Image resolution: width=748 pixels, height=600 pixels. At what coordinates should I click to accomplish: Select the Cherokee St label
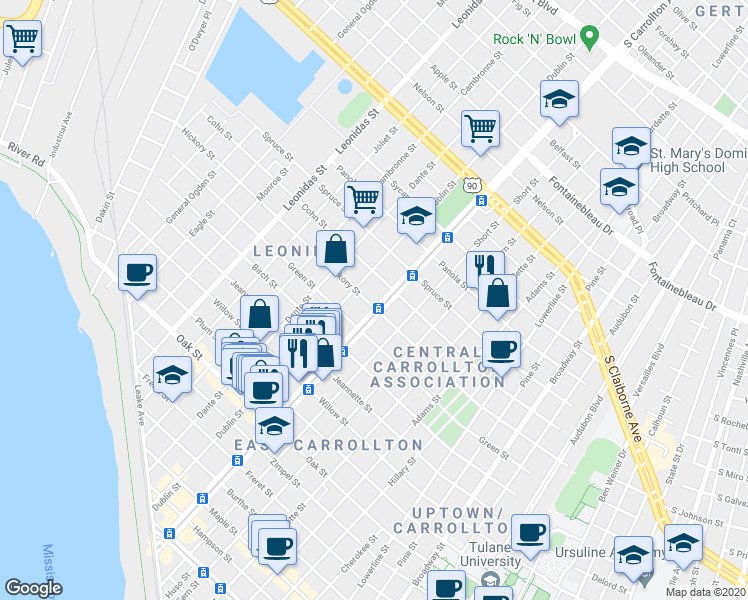coord(359,554)
